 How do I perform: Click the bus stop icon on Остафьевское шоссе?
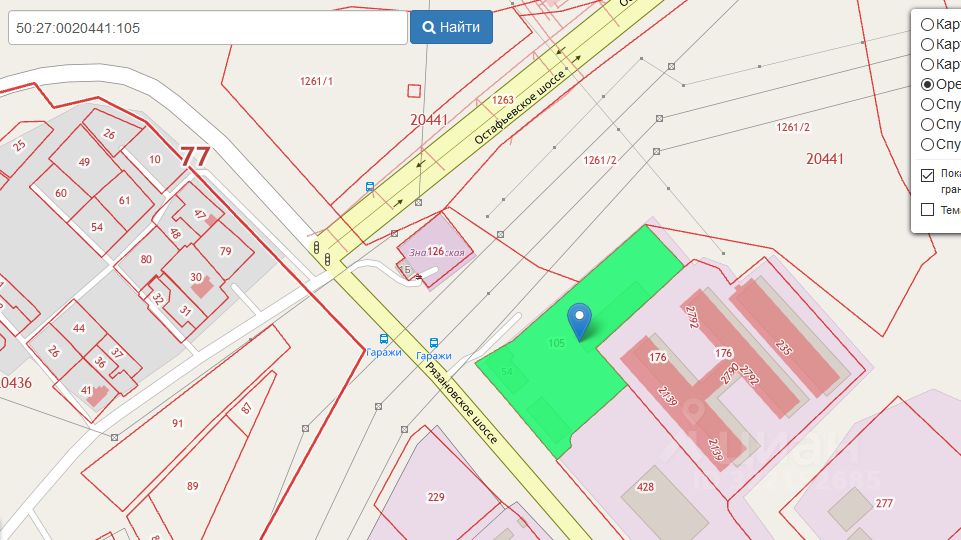coord(370,187)
